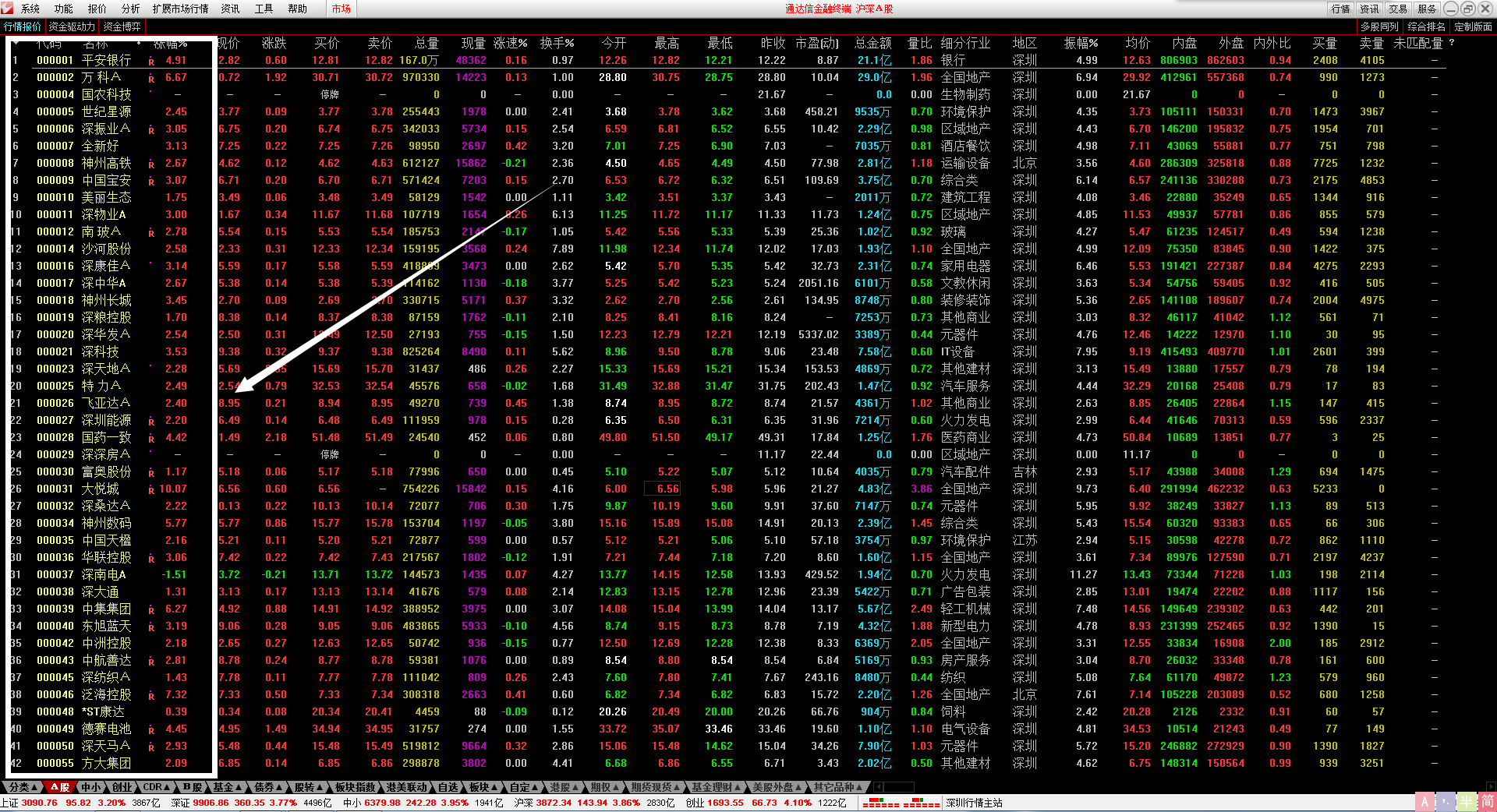Click the 行情 button at top right
The width and height of the screenshot is (1497, 812).
1341,9
